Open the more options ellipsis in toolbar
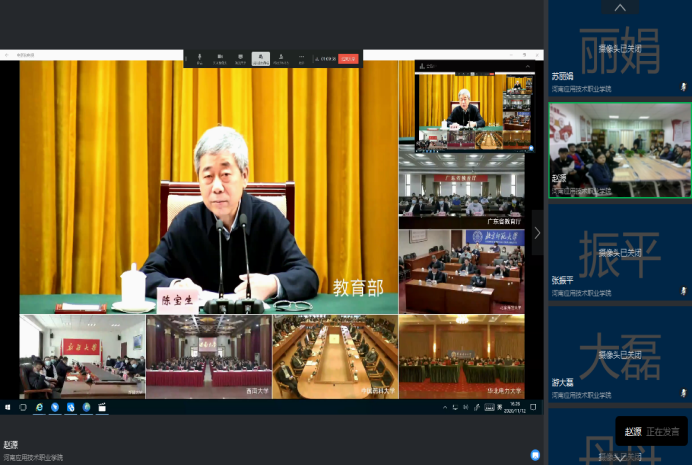This screenshot has height=465, width=693. click(x=301, y=57)
